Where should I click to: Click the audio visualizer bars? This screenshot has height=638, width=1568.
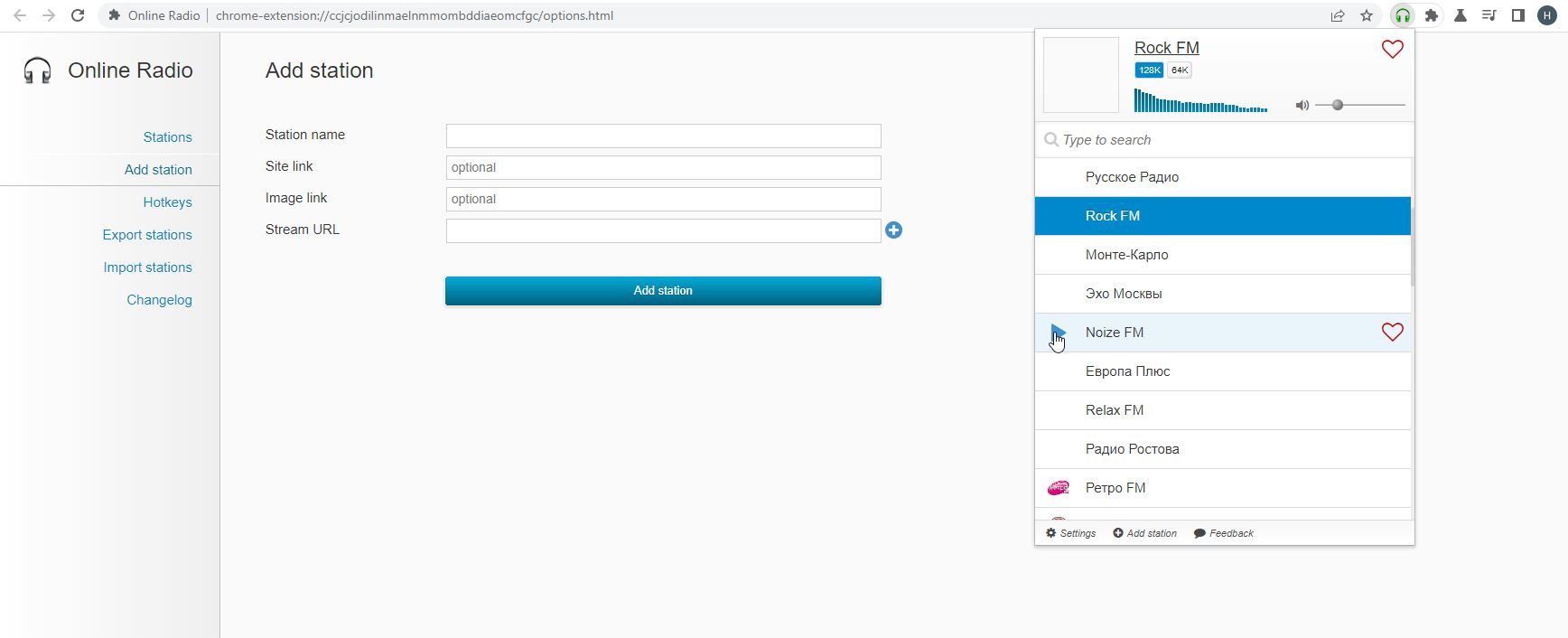pyautogui.click(x=1200, y=101)
